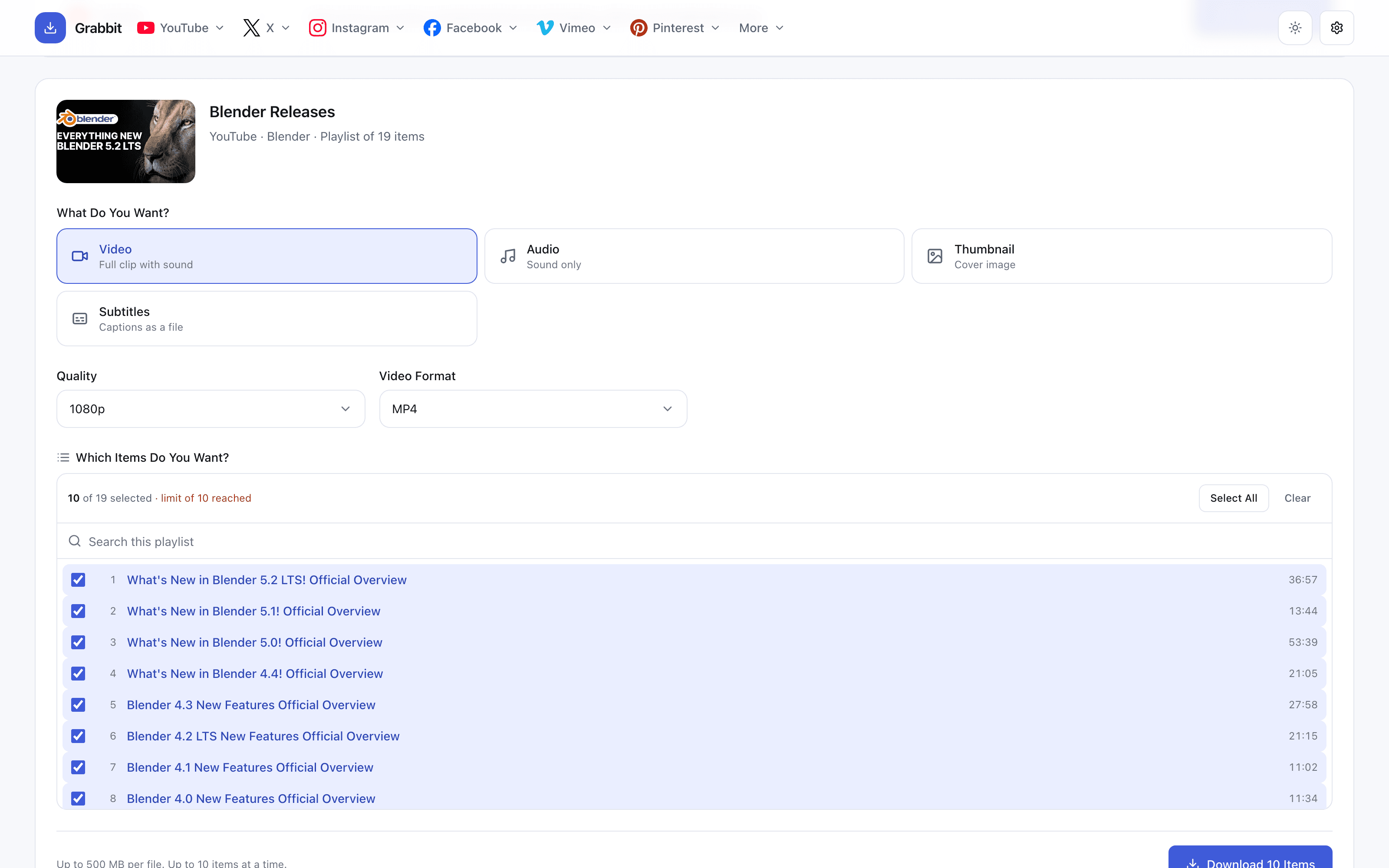Click the Instagram logo icon
This screenshot has width=1389, height=868.
click(317, 27)
